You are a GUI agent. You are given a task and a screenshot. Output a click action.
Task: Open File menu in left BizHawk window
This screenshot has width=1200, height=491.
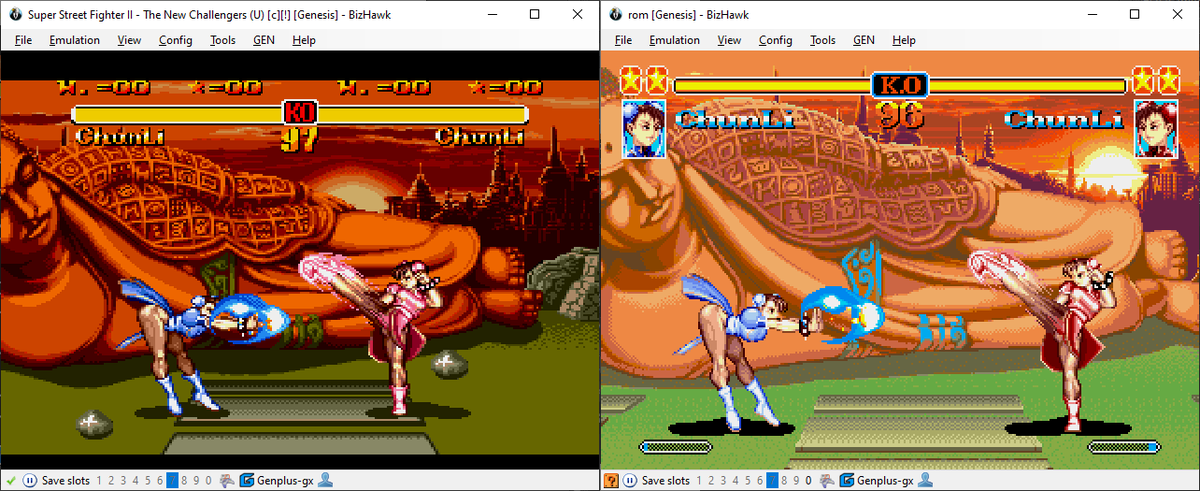24,40
